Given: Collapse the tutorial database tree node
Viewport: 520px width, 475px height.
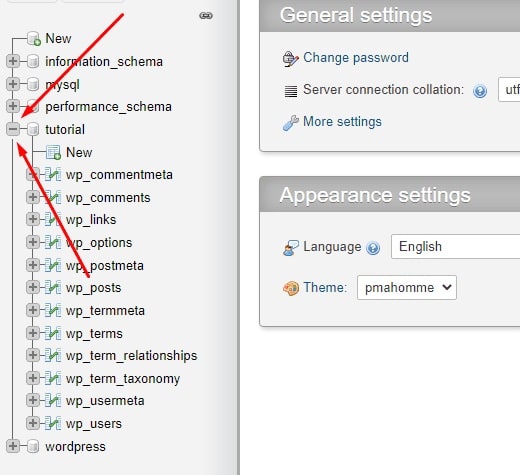Looking at the screenshot, I should (x=13, y=129).
